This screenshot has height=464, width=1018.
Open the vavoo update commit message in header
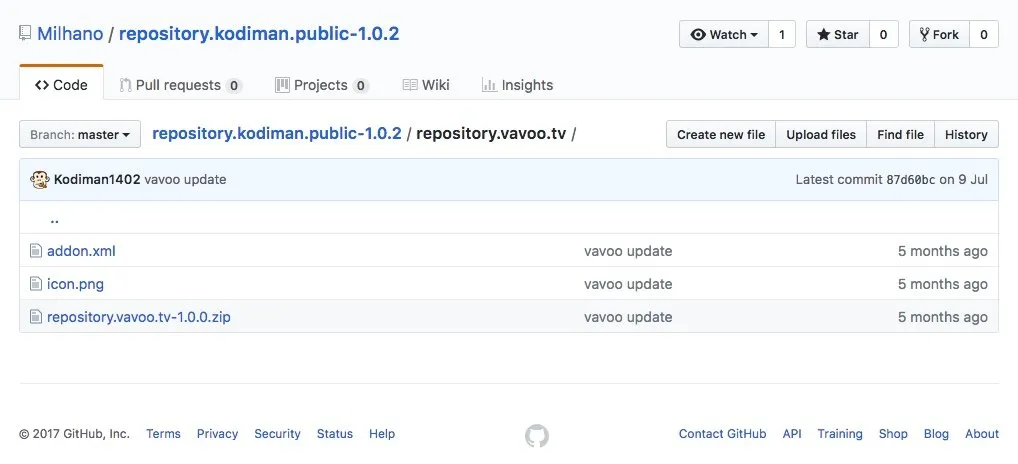pyautogui.click(x=186, y=179)
